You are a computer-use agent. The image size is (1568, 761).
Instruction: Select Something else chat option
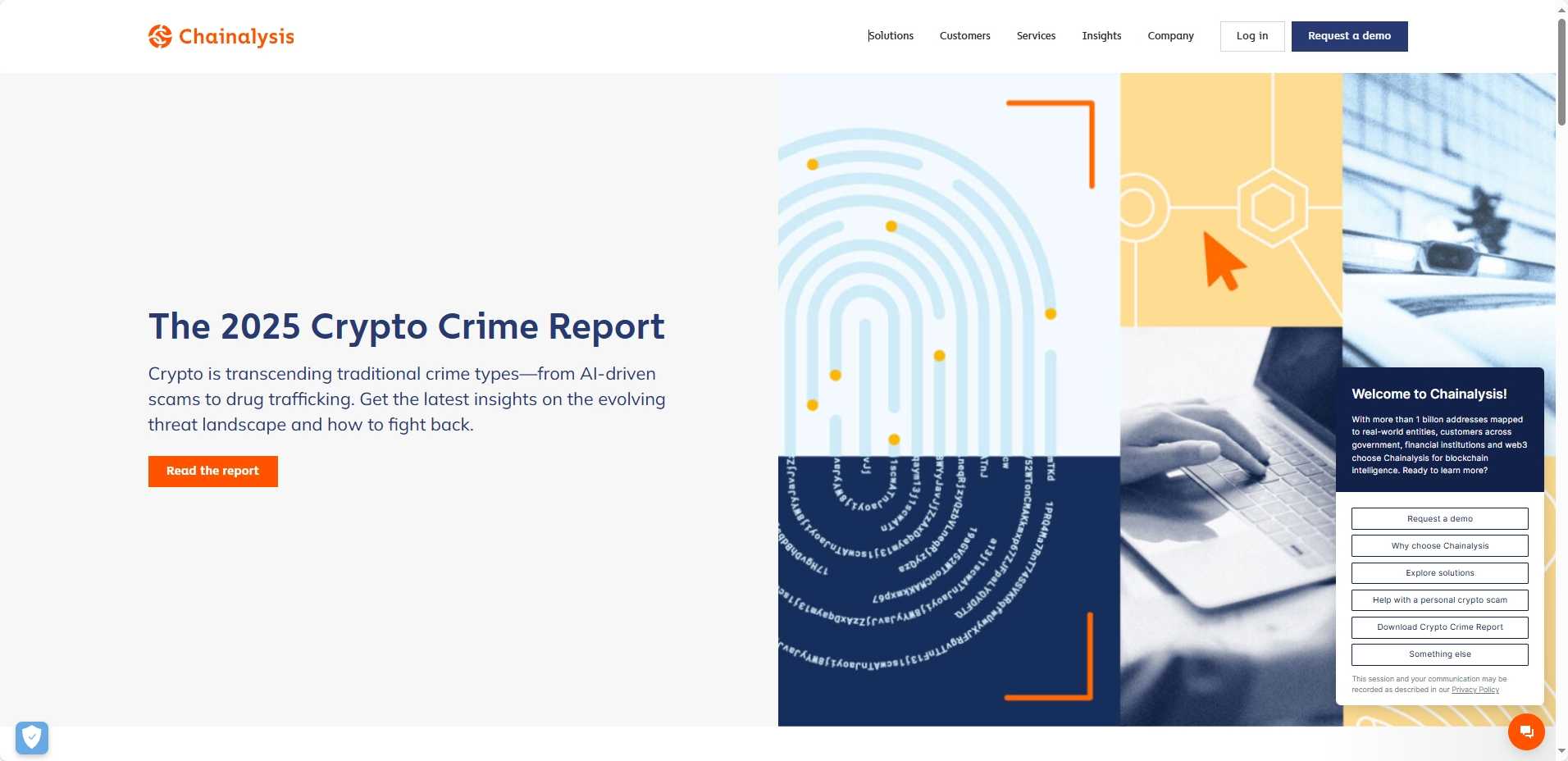(1439, 654)
